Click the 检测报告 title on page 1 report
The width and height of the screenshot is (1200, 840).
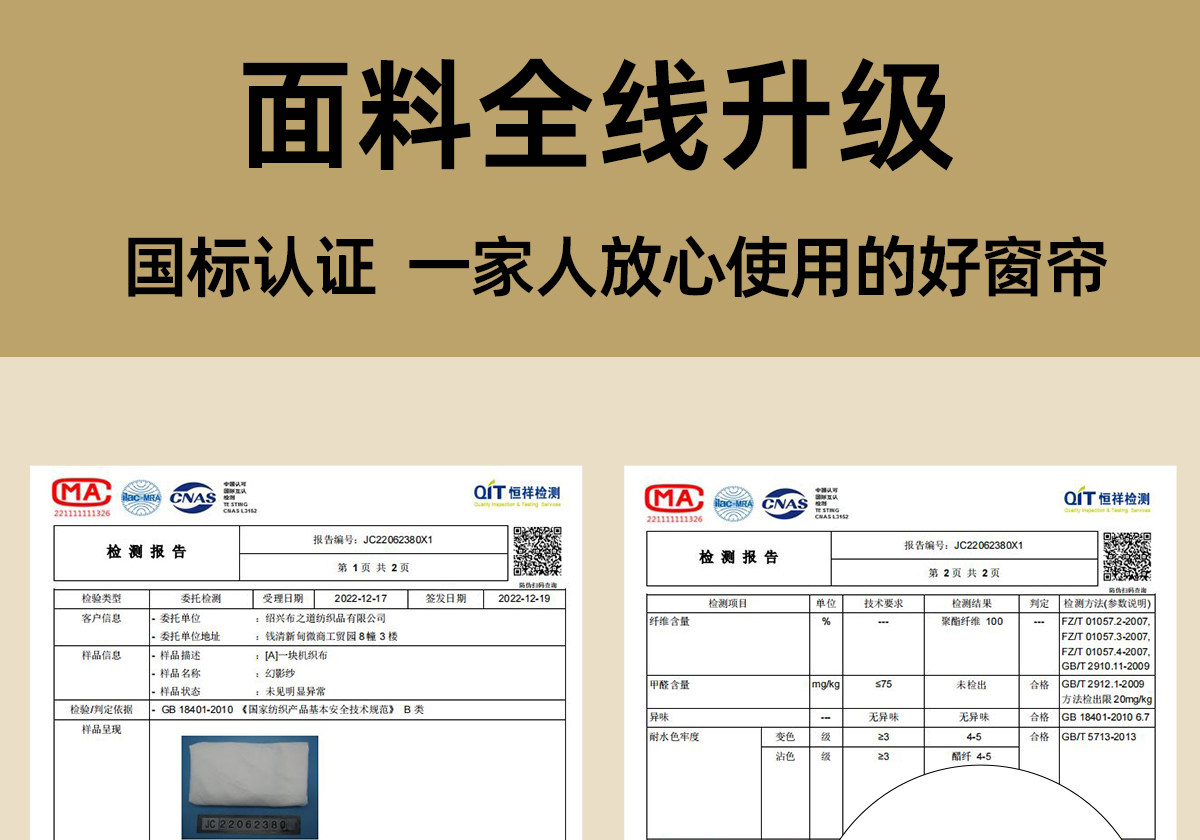[147, 552]
